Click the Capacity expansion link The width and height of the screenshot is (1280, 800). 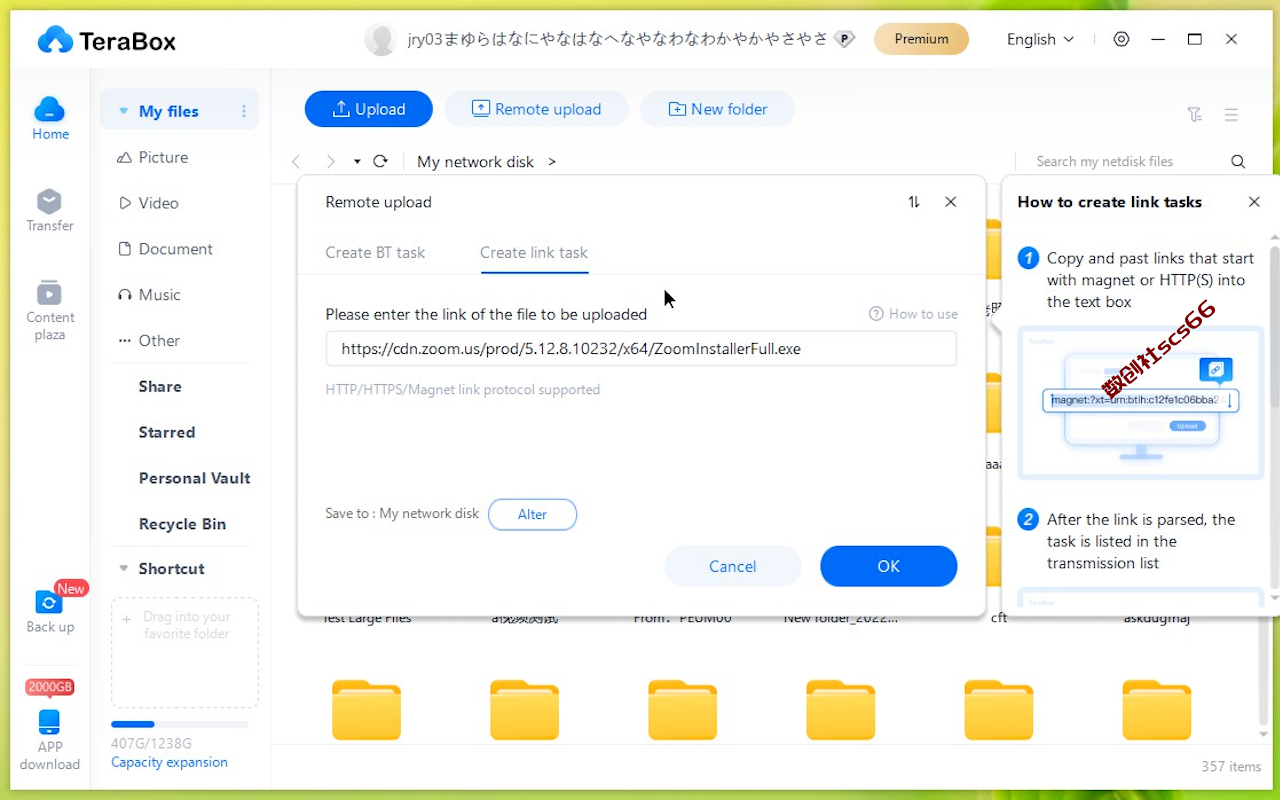169,762
